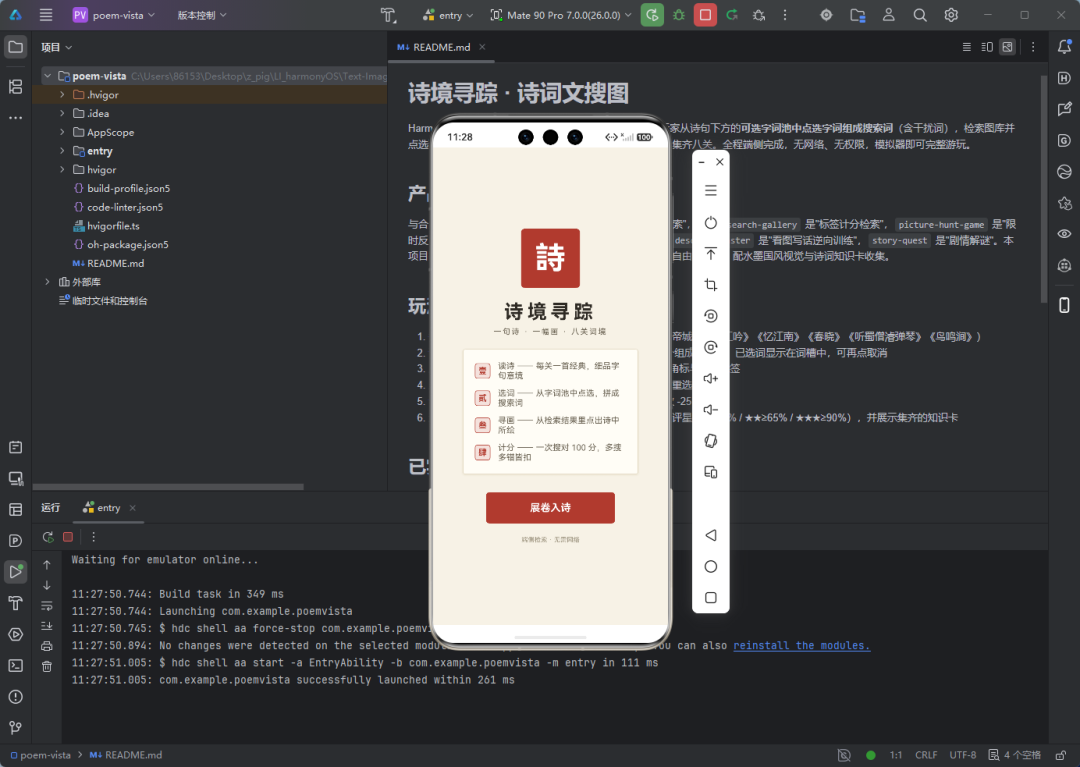
Task: Click emulator volume down icon
Action: (x=711, y=410)
